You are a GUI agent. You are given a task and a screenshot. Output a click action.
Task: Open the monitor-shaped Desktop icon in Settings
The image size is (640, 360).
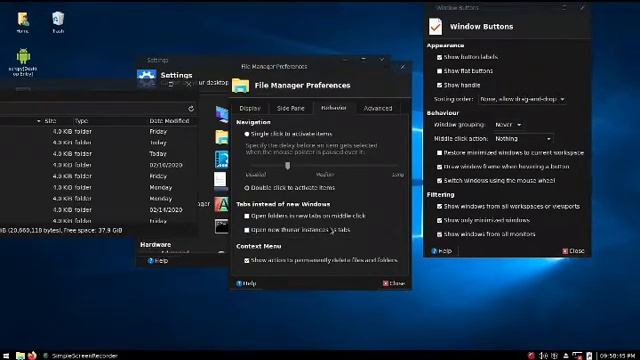coord(222,114)
